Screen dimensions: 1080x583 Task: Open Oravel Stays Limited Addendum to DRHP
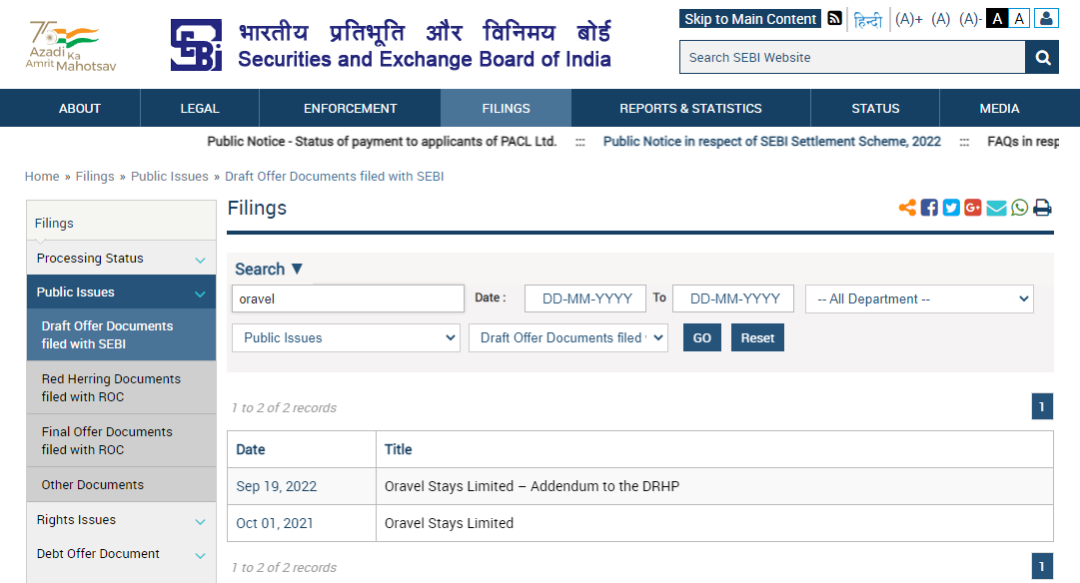coord(532,487)
